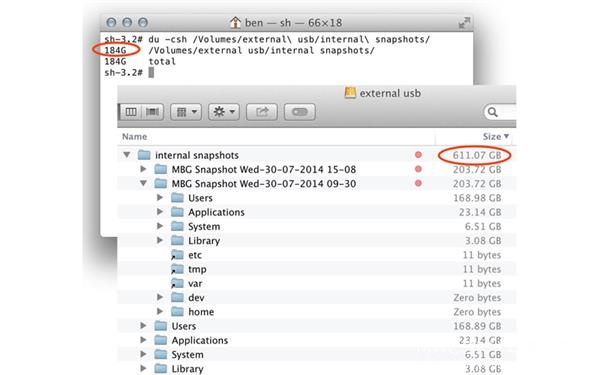Screen dimensions: 600x375
Task: Select the tmp alias folder icon
Action: tap(177, 269)
